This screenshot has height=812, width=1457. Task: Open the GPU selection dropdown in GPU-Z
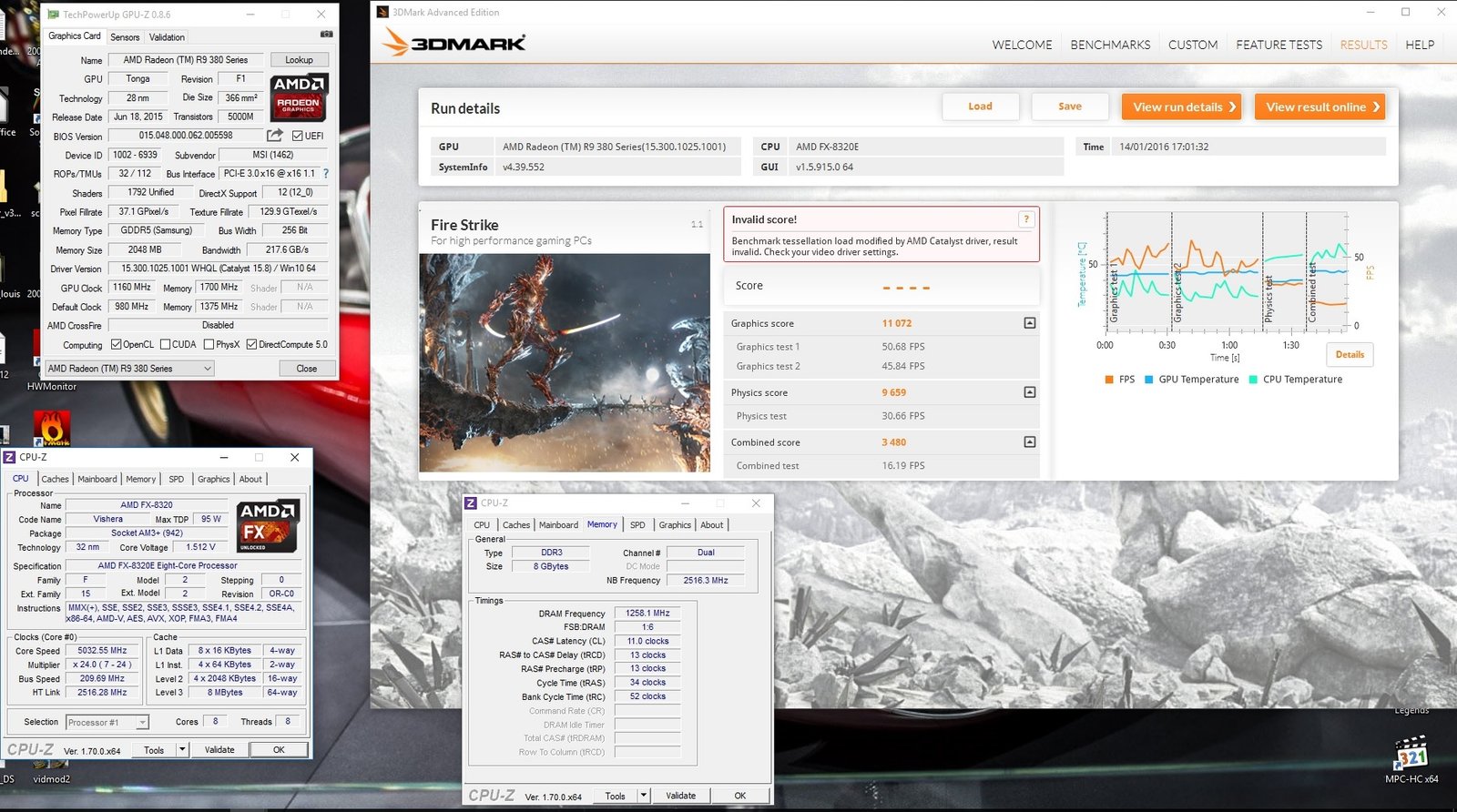(x=130, y=369)
